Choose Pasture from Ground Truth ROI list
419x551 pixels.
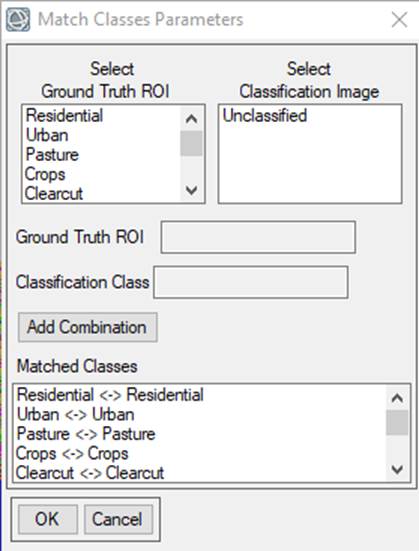coord(52,155)
